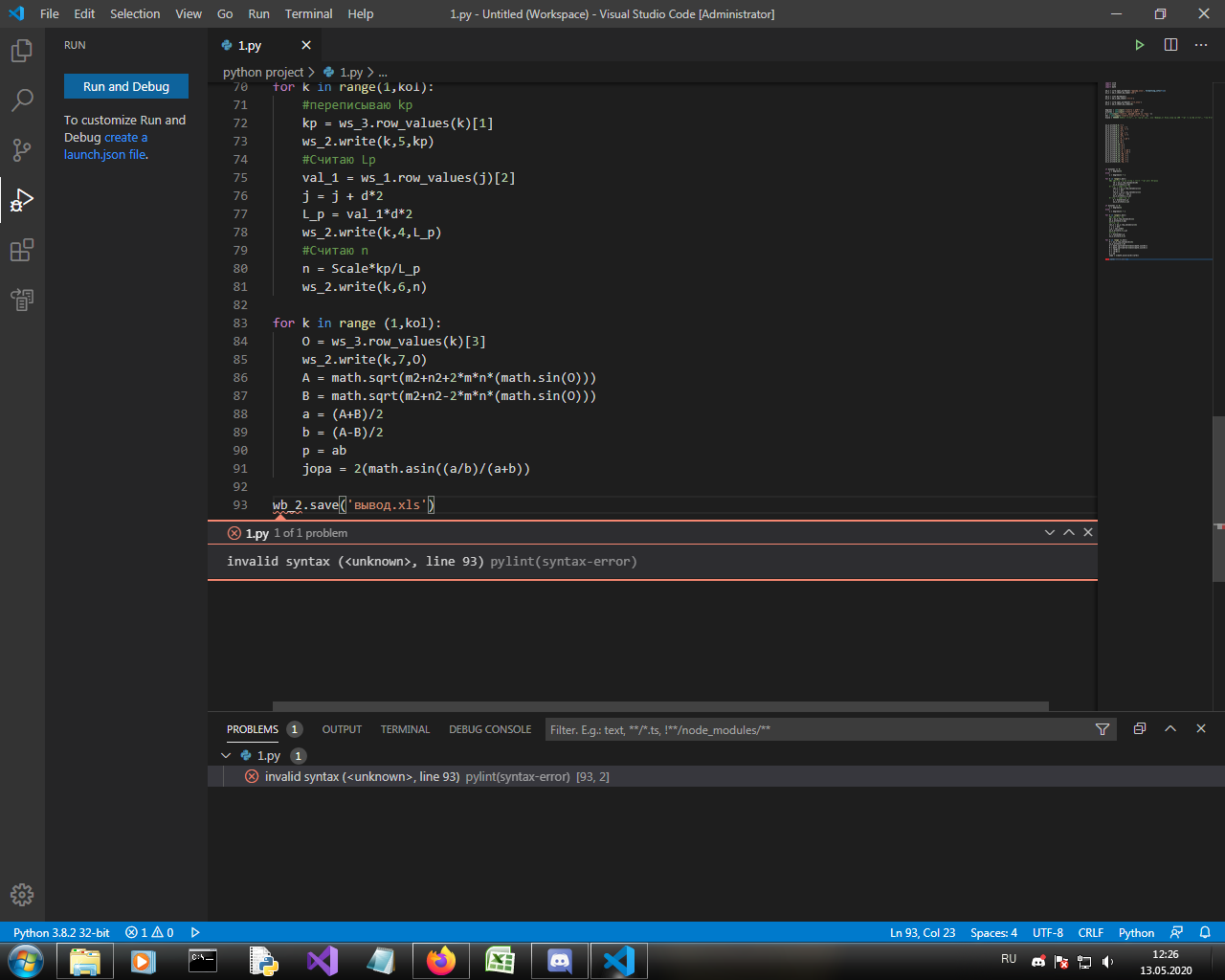Open the Run menu
This screenshot has height=980, width=1225.
pyautogui.click(x=258, y=13)
